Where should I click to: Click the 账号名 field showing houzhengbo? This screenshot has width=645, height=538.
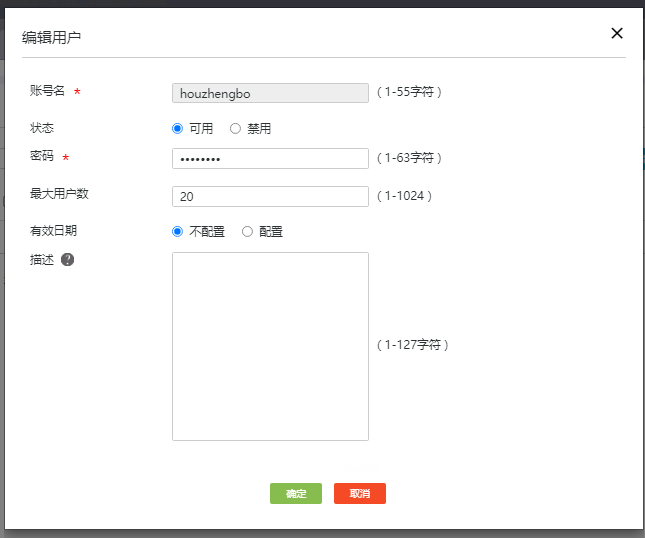(x=270, y=93)
